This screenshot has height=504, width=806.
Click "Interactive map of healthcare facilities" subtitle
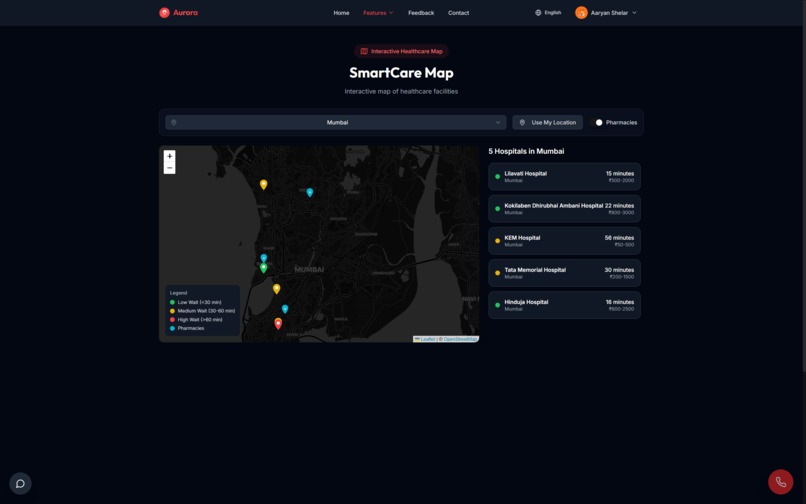coord(401,92)
